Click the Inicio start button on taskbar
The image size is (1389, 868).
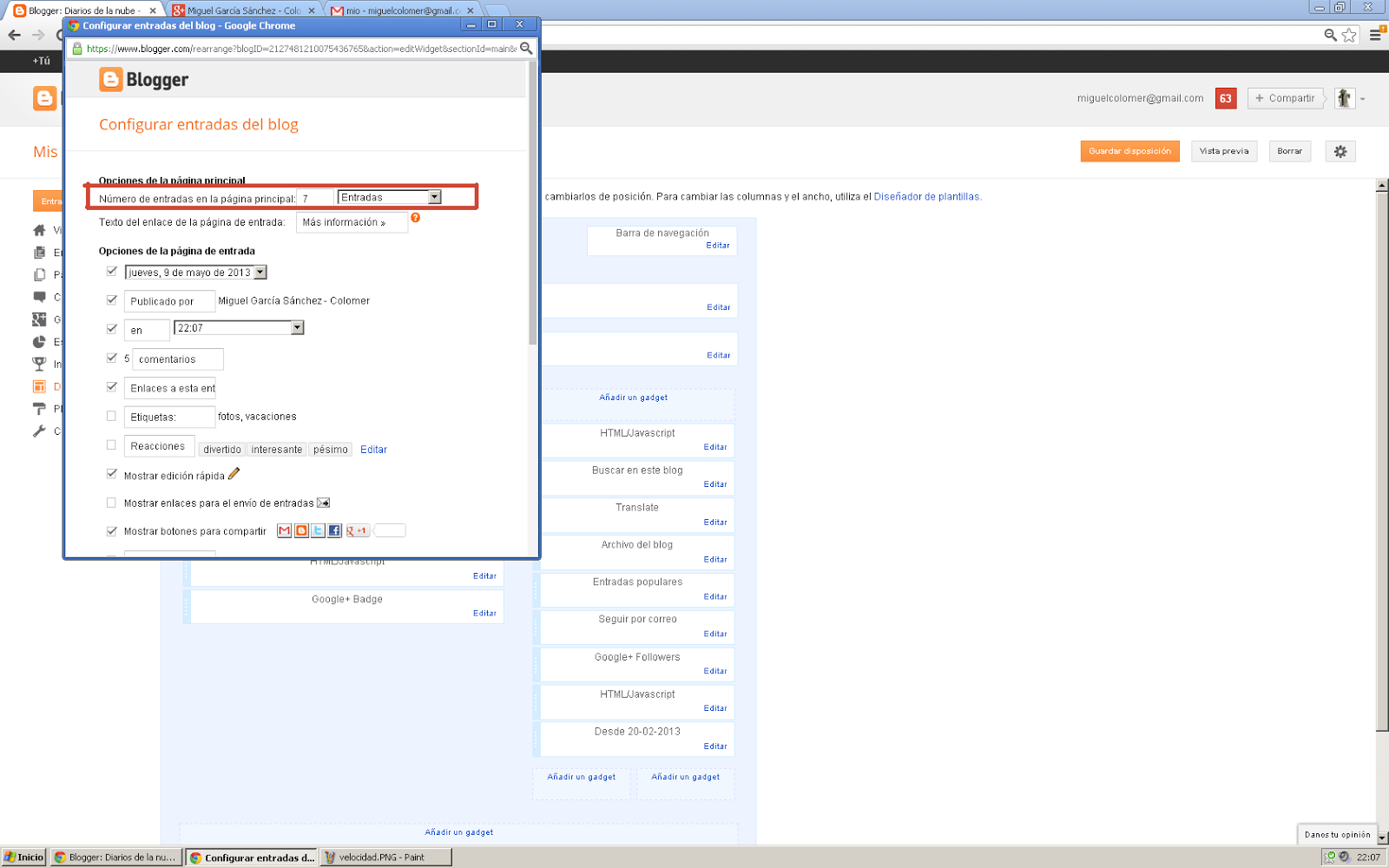pyautogui.click(x=23, y=857)
